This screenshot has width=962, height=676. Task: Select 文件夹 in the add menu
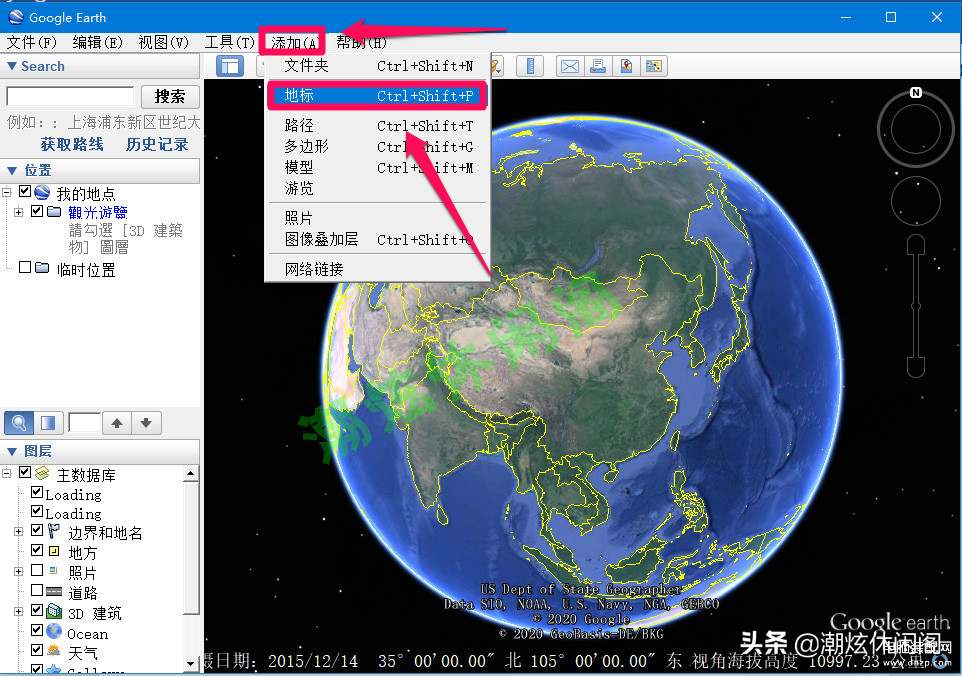377,66
